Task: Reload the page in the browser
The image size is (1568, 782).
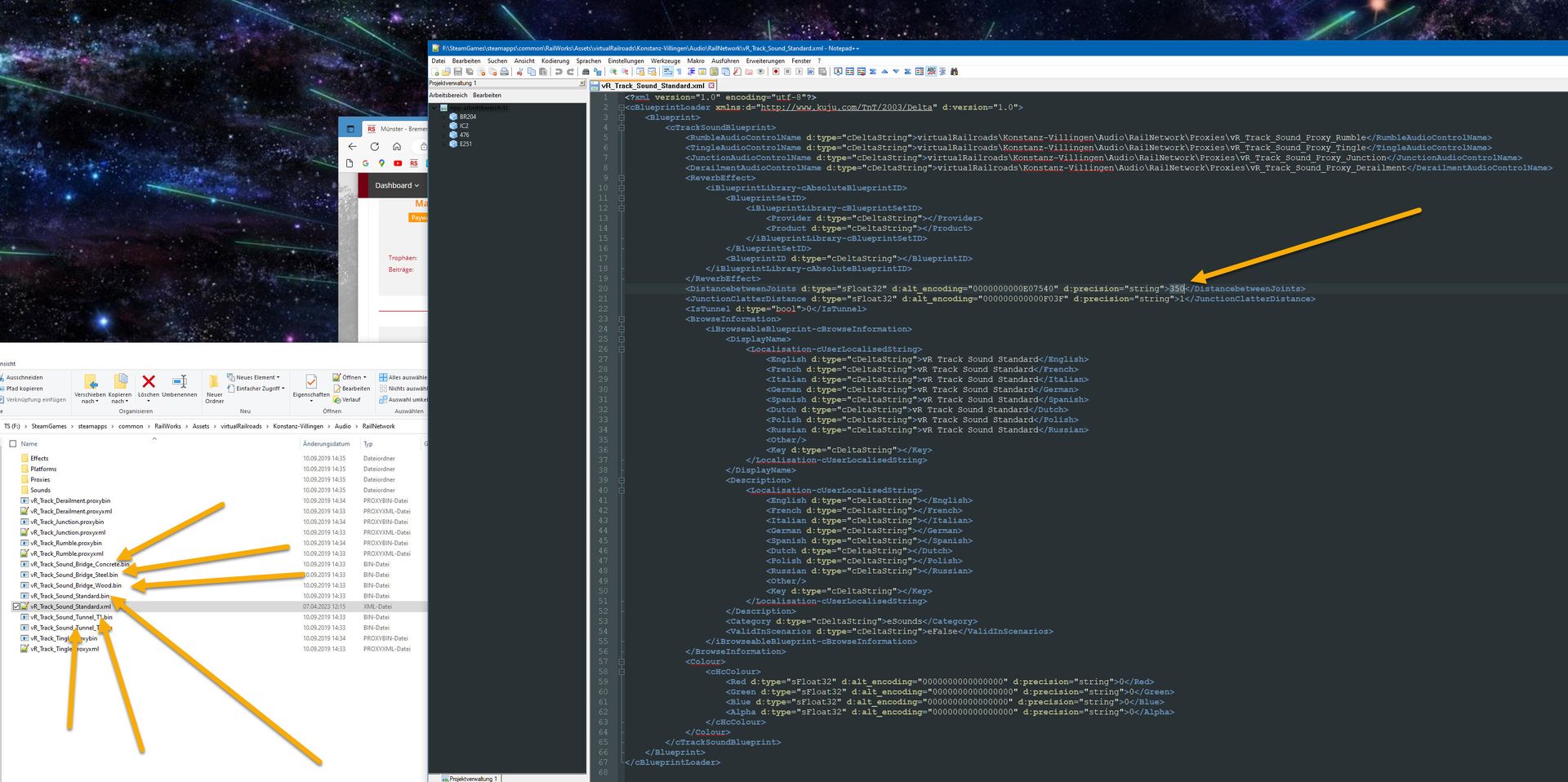Action: click(374, 147)
